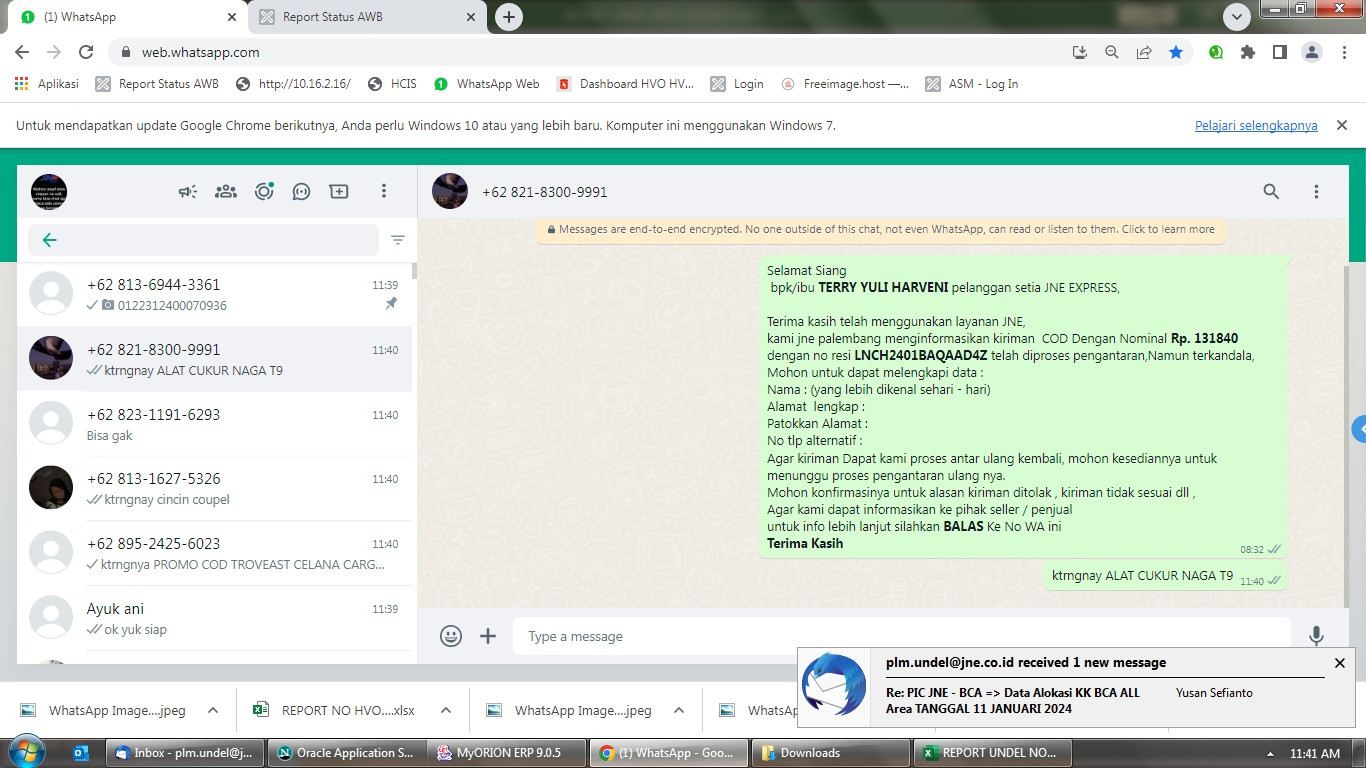The height and width of the screenshot is (768, 1366).
Task: Open WhatsApp Communities icon
Action: pyautogui.click(x=226, y=191)
